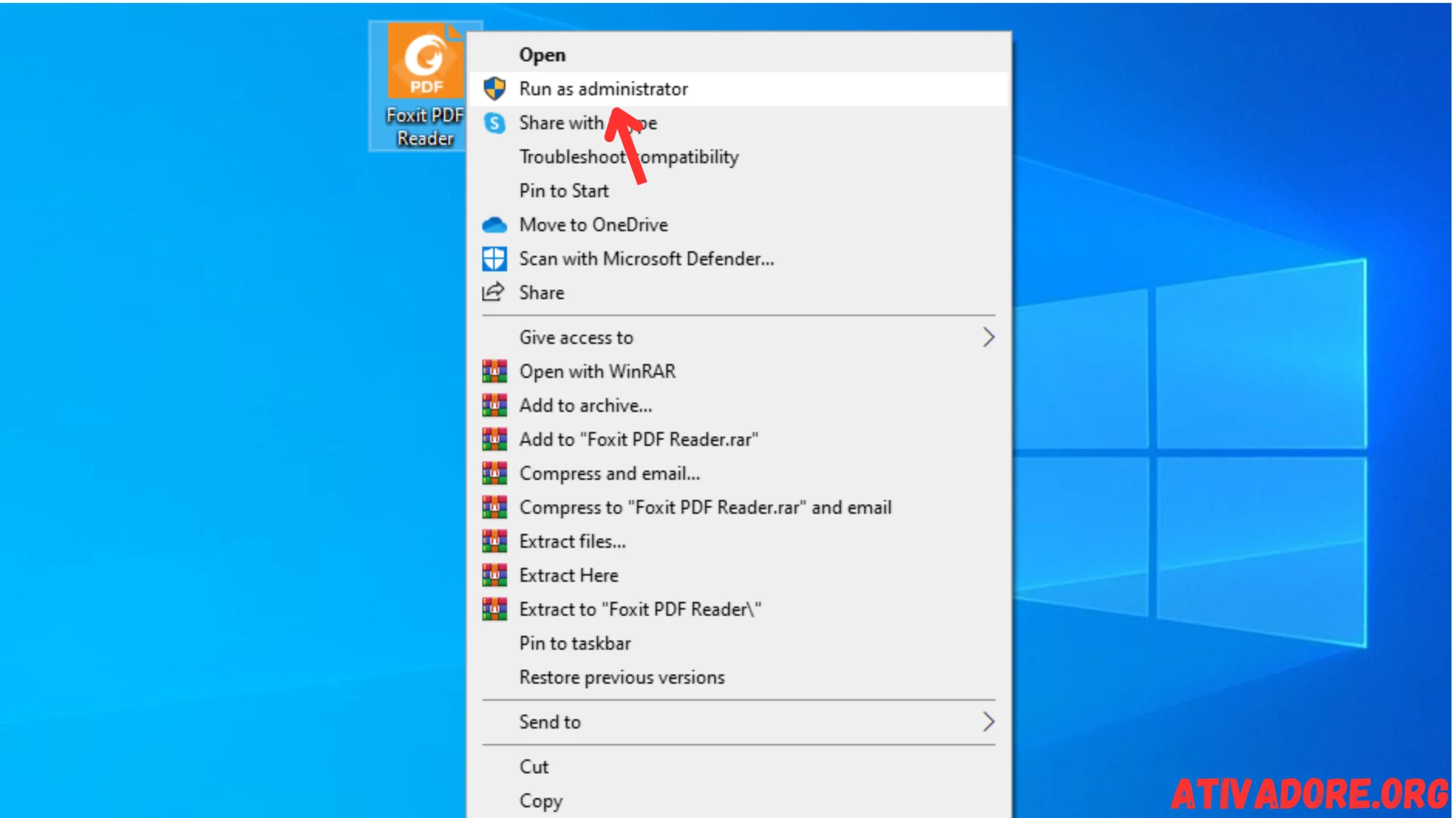Image resolution: width=1456 pixels, height=818 pixels.
Task: Choose Pin to Start
Action: pos(738,191)
